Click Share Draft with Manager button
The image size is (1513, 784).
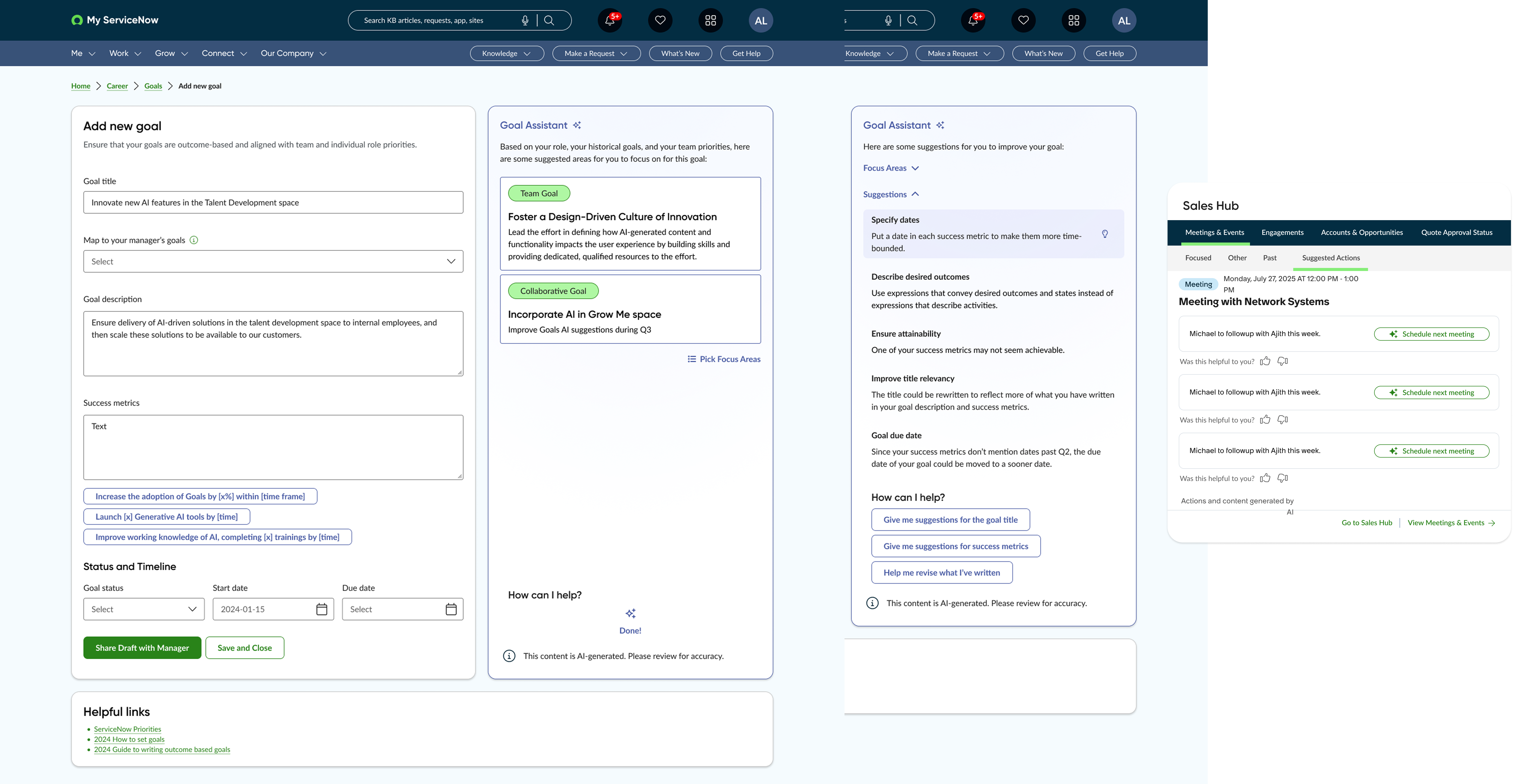coord(142,648)
